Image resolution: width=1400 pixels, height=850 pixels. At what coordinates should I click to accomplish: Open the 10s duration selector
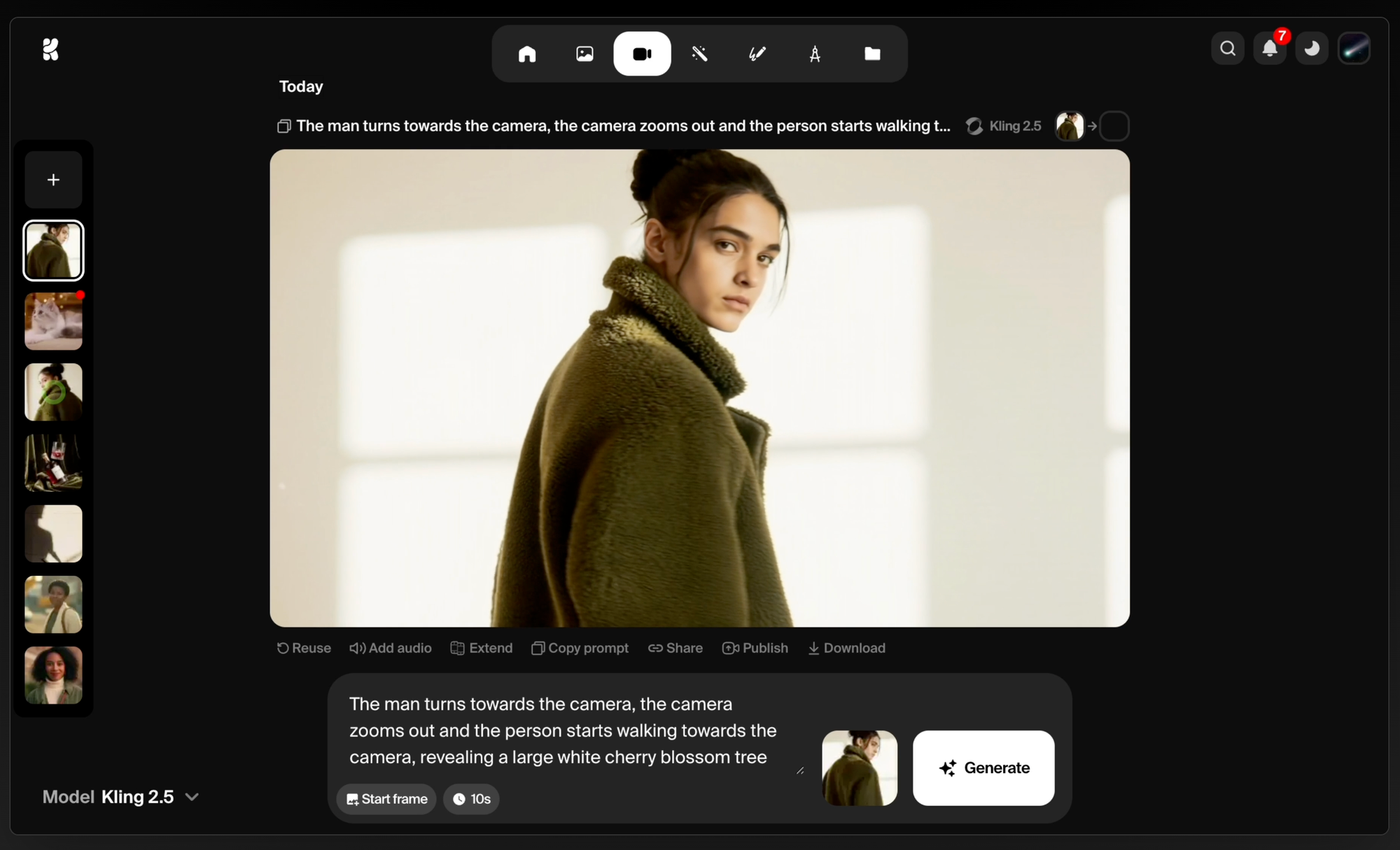pyautogui.click(x=471, y=799)
